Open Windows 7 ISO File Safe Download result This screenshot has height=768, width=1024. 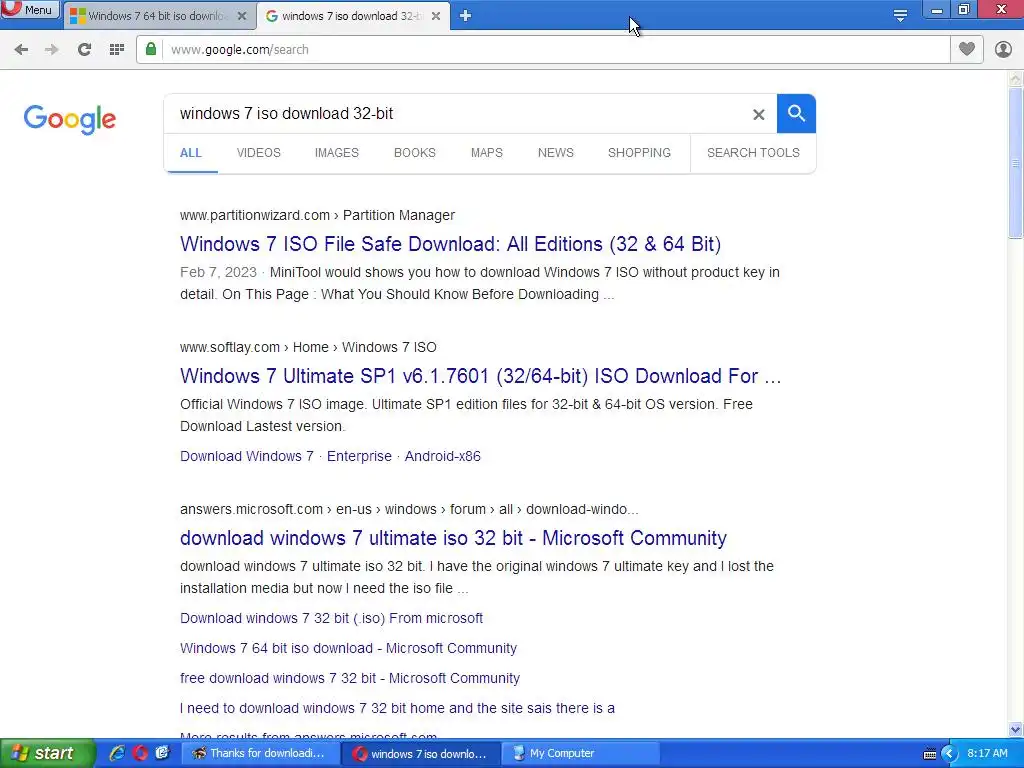pyautogui.click(x=451, y=244)
